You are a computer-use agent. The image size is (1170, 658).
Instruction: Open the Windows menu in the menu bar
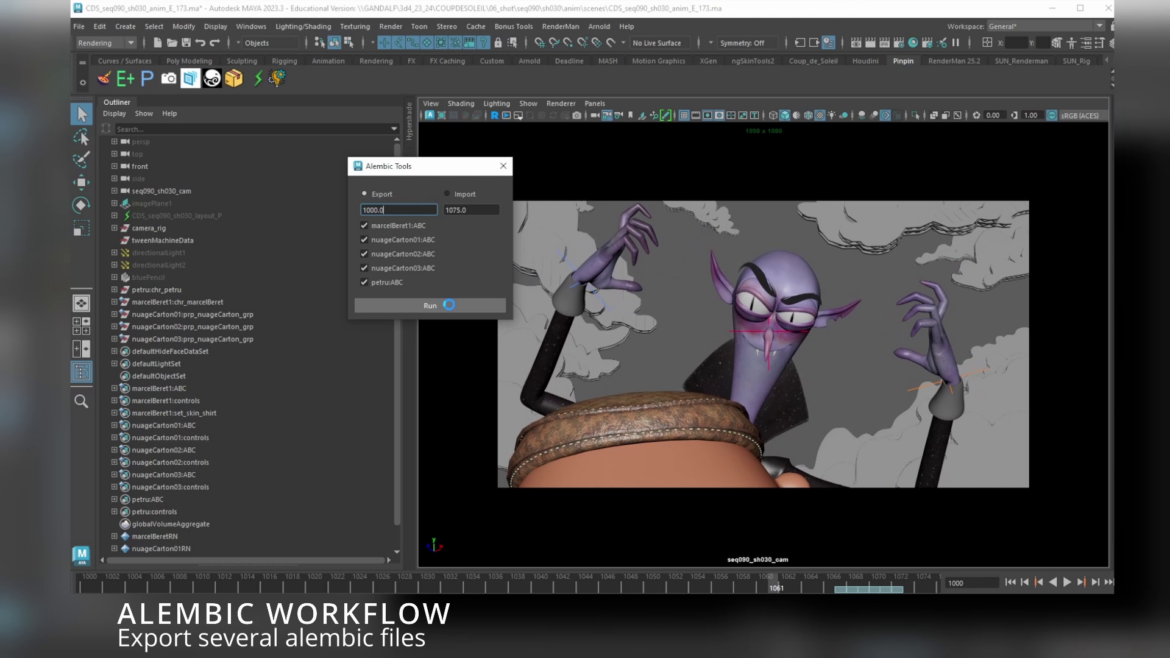click(251, 26)
